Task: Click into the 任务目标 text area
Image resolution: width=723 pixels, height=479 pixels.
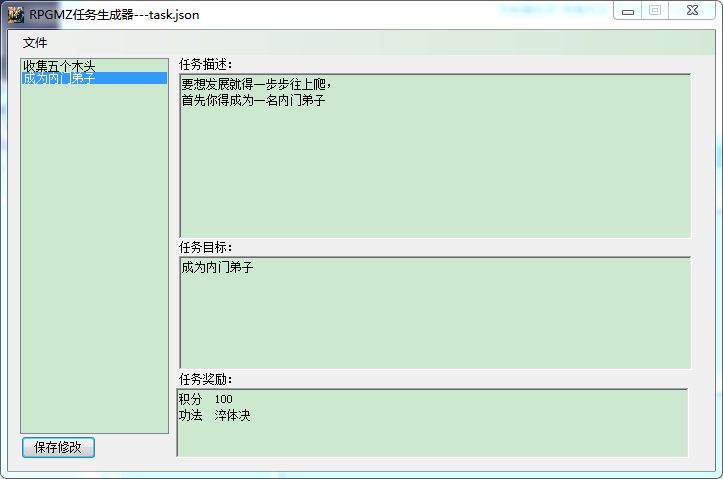Action: pos(435,313)
